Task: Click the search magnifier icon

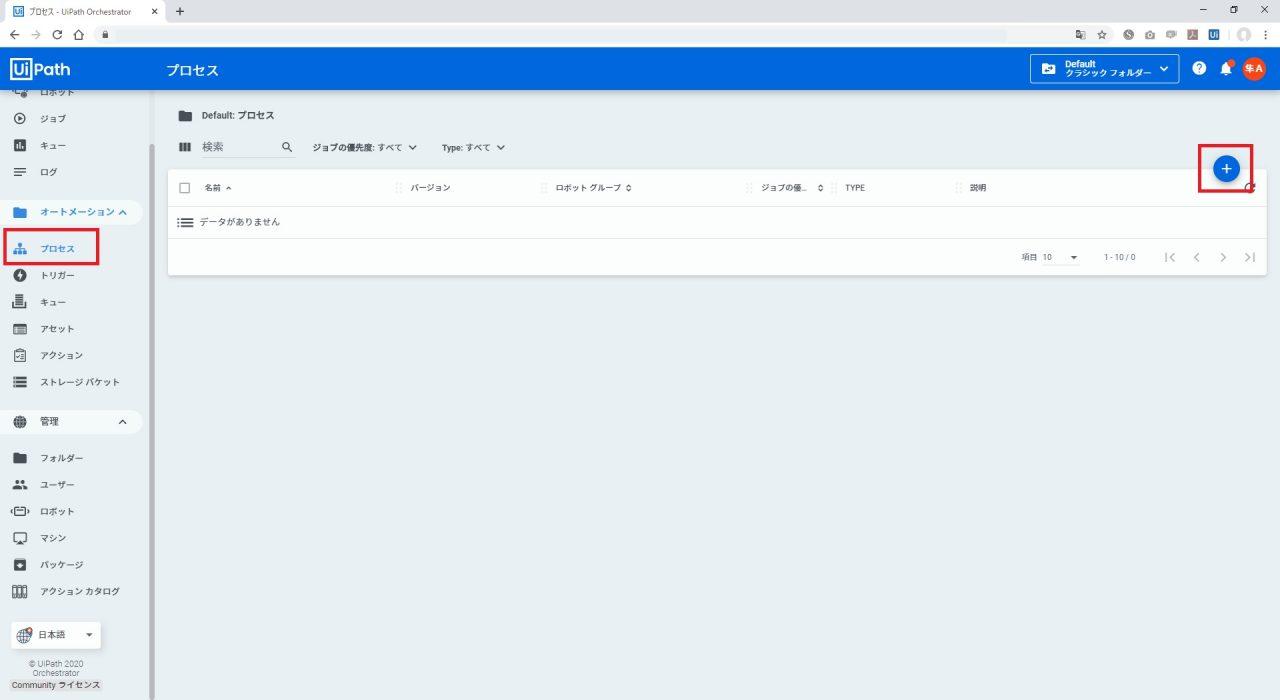Action: click(287, 147)
